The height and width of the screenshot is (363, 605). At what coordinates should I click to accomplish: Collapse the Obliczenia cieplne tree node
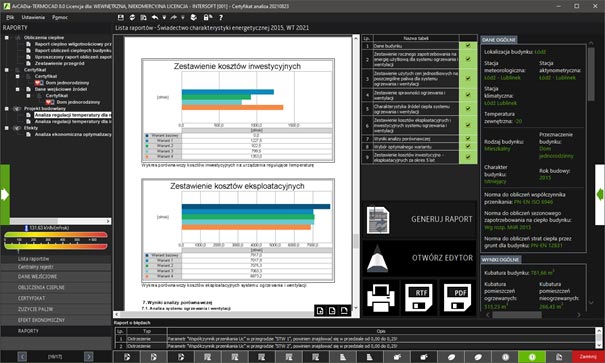tap(7, 38)
